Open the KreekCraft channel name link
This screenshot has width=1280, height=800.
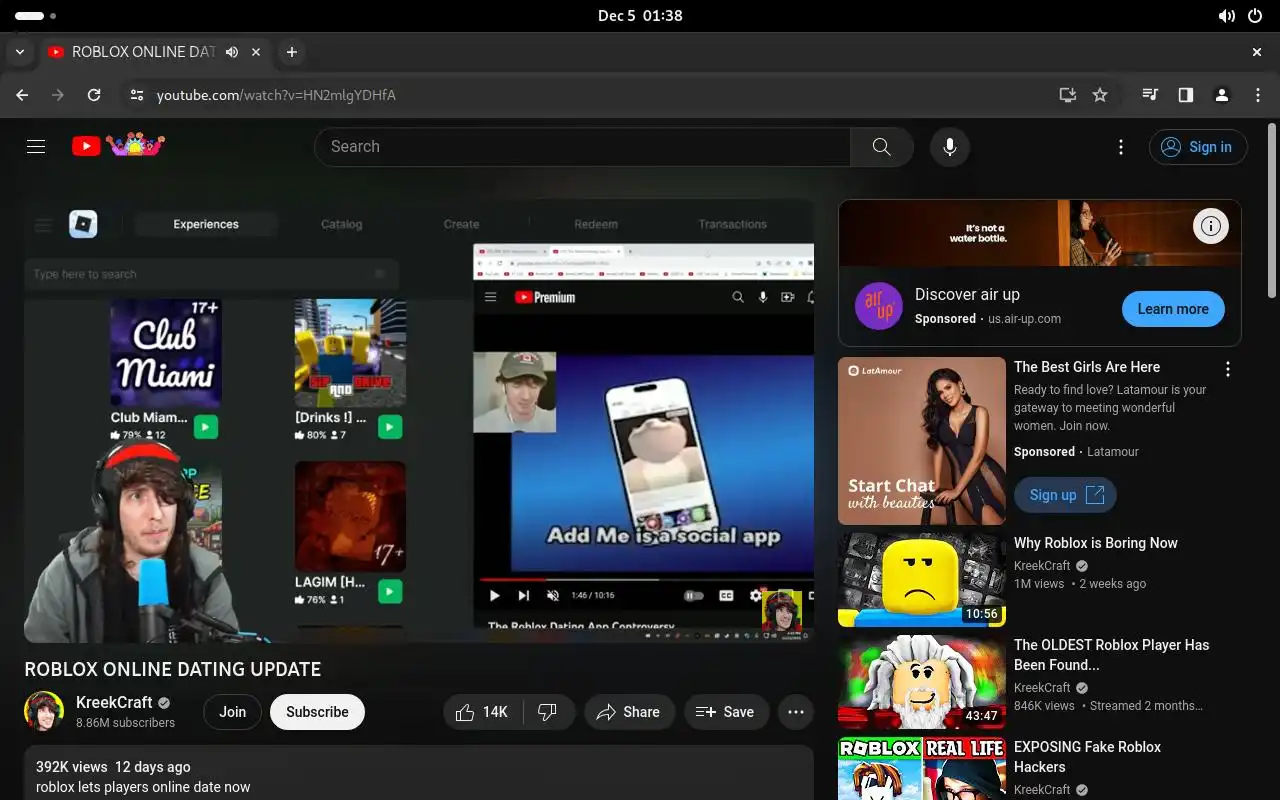[114, 702]
